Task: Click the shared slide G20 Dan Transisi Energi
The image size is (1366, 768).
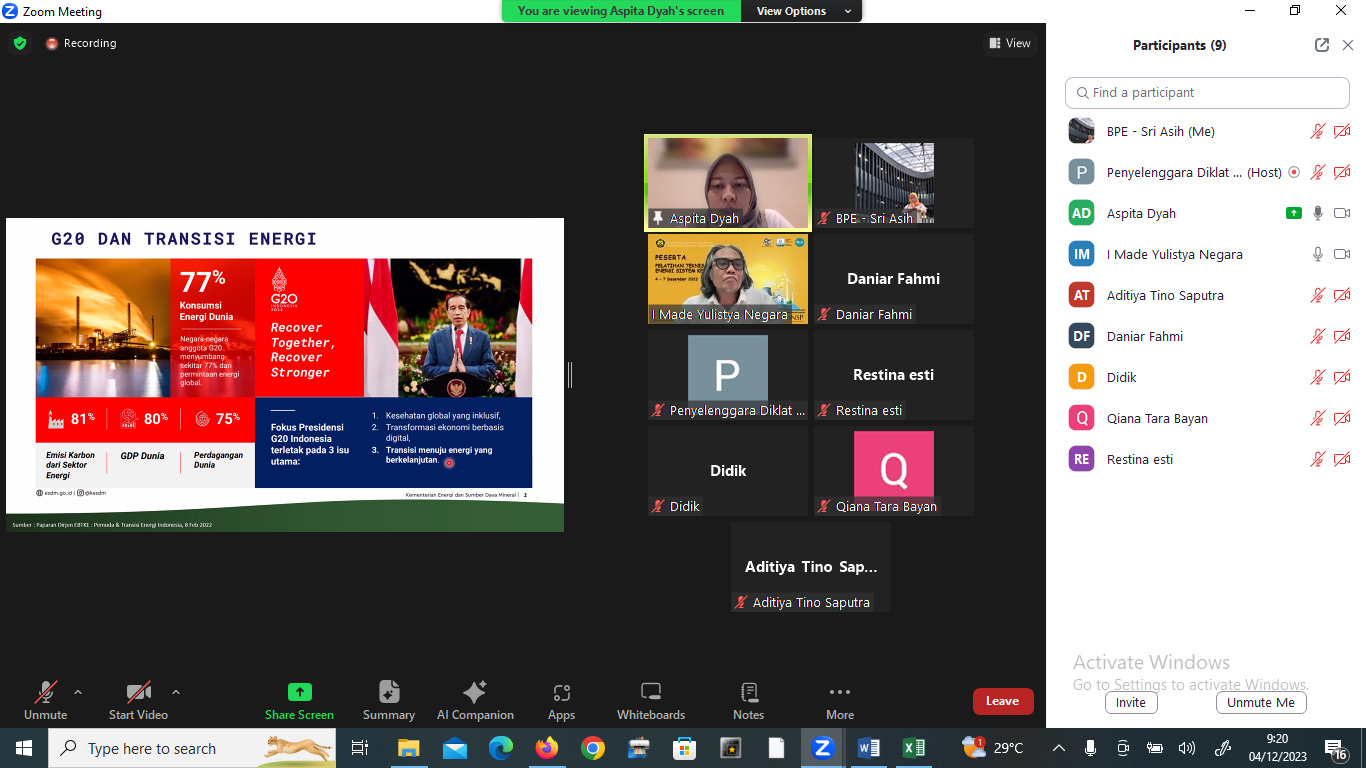Action: [285, 375]
